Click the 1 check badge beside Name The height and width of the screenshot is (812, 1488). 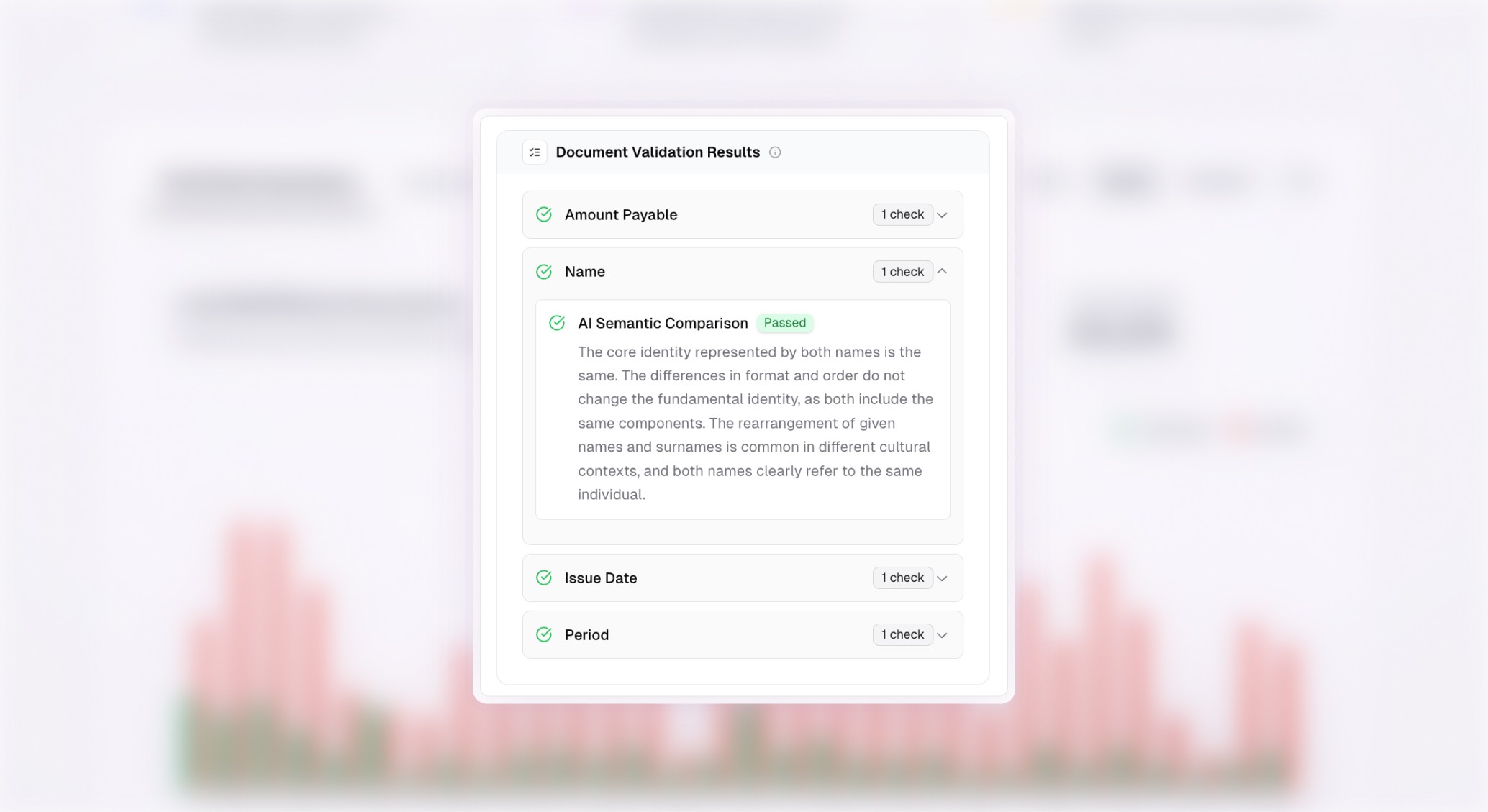click(x=902, y=271)
